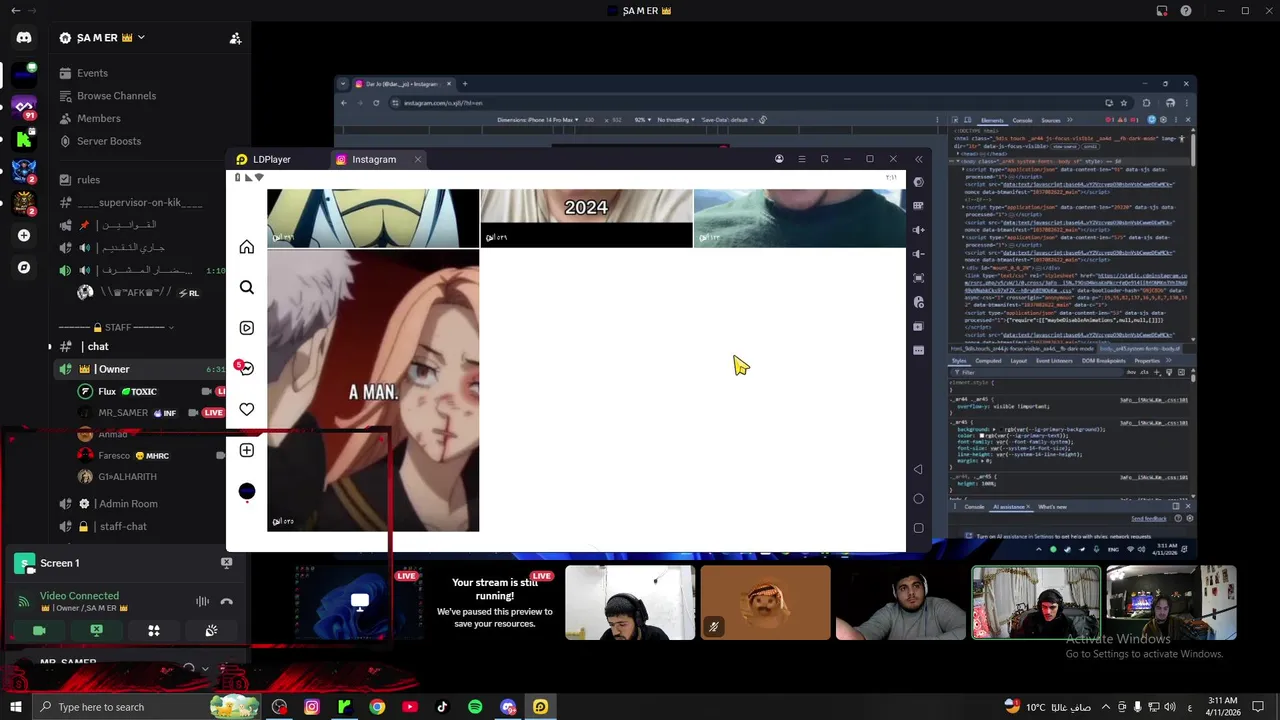The image size is (1280, 720).
Task: Toggle camera on in Discord voice panel
Action: pyautogui.click(x=39, y=631)
